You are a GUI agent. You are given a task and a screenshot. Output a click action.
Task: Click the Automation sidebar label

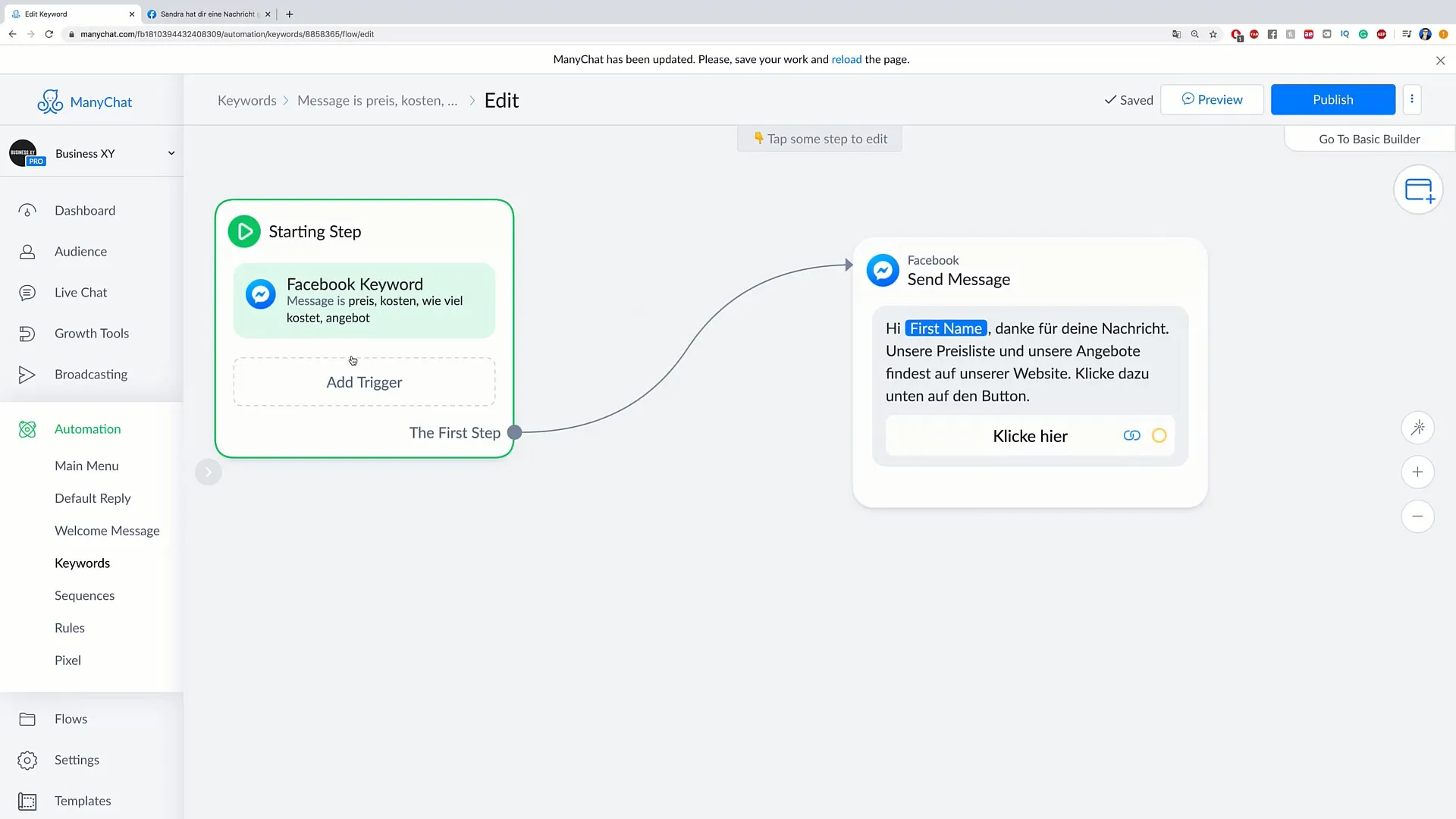coord(87,429)
